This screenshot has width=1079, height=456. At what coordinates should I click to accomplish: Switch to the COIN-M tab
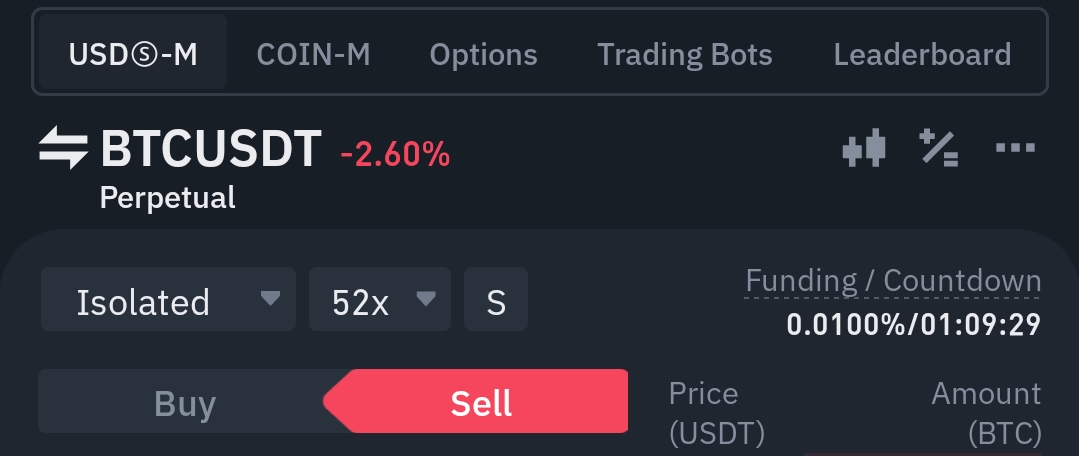pyautogui.click(x=313, y=54)
